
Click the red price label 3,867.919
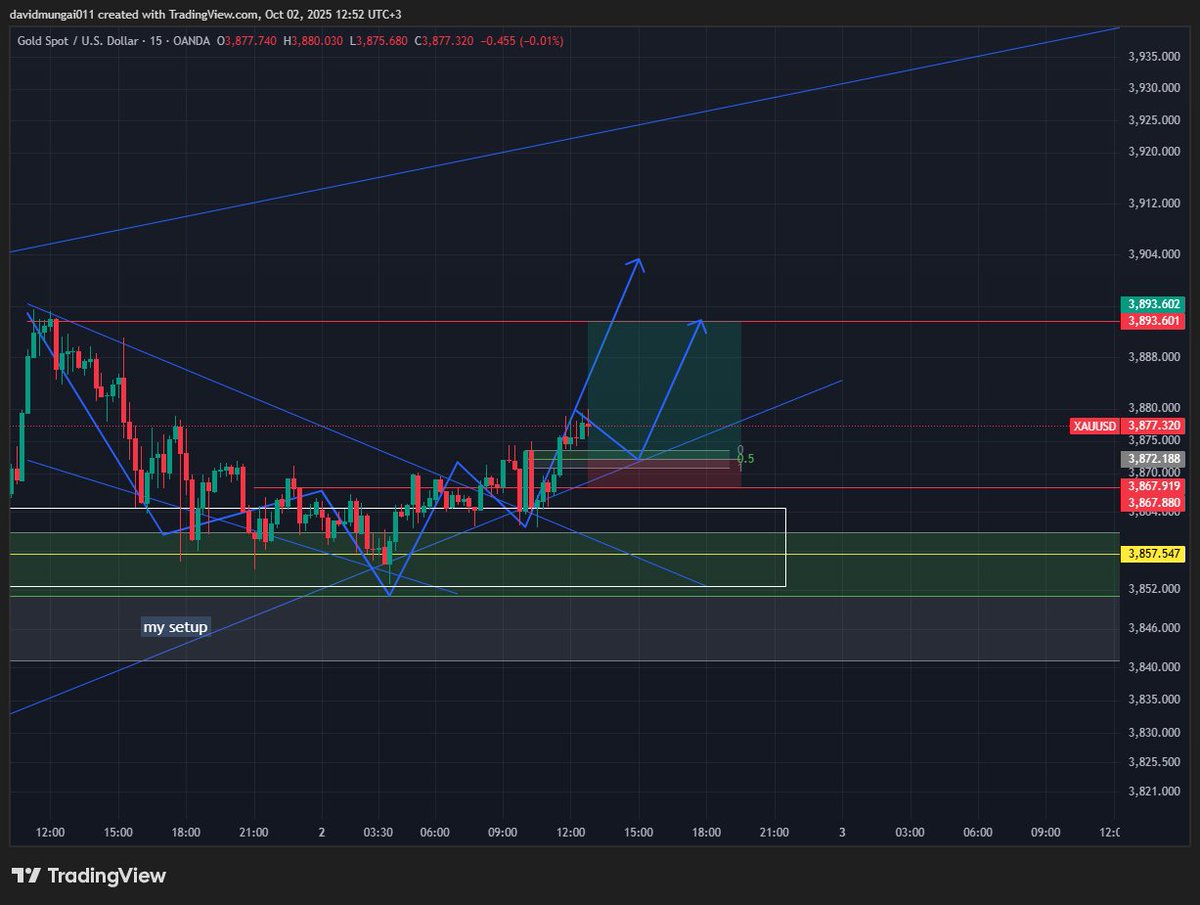[x=1153, y=486]
